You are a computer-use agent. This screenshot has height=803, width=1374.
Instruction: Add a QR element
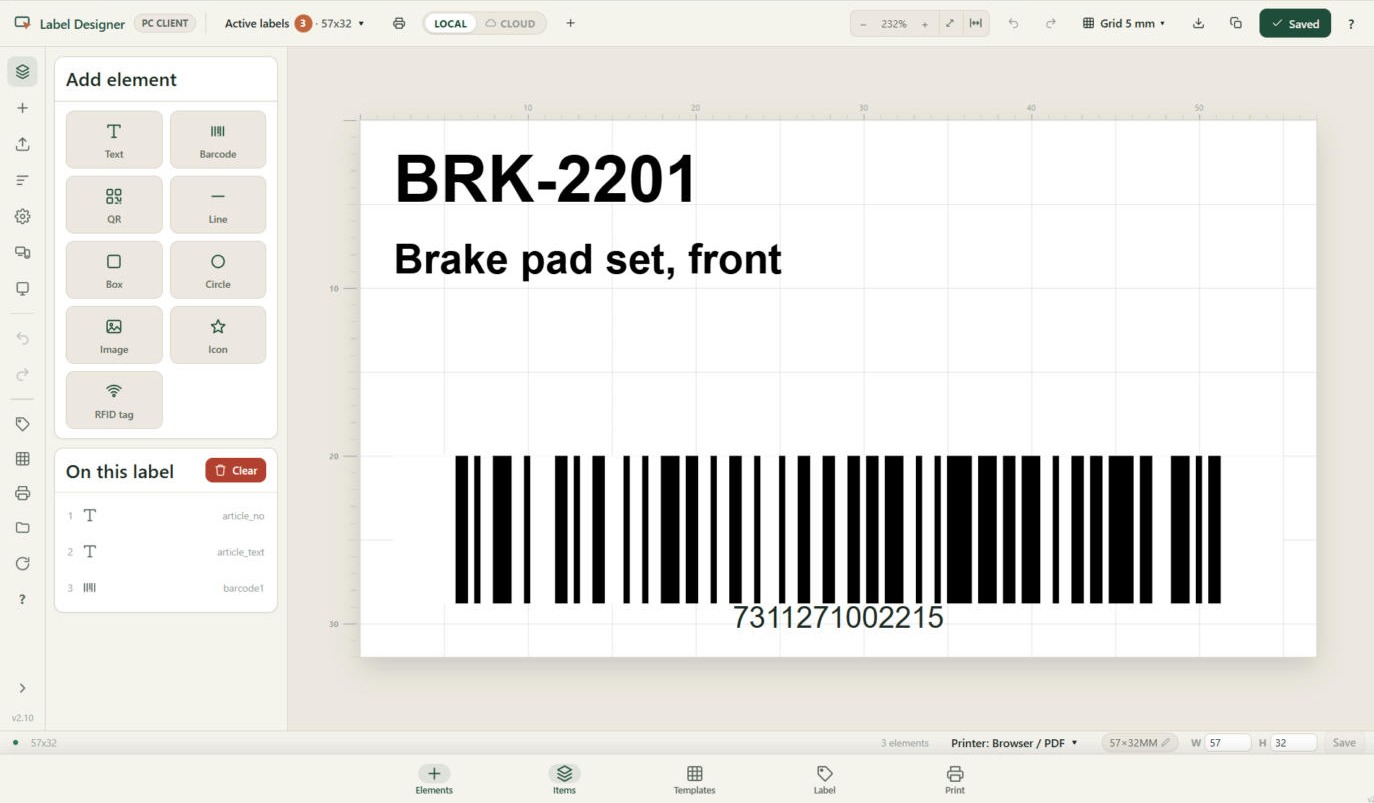[114, 205]
